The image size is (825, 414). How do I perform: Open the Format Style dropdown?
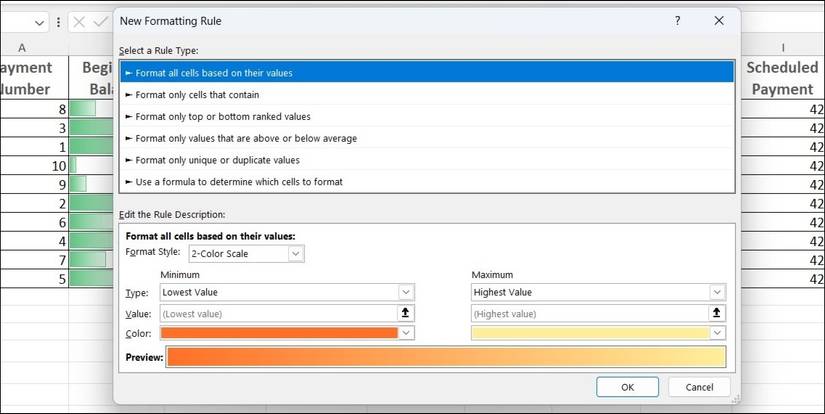296,254
